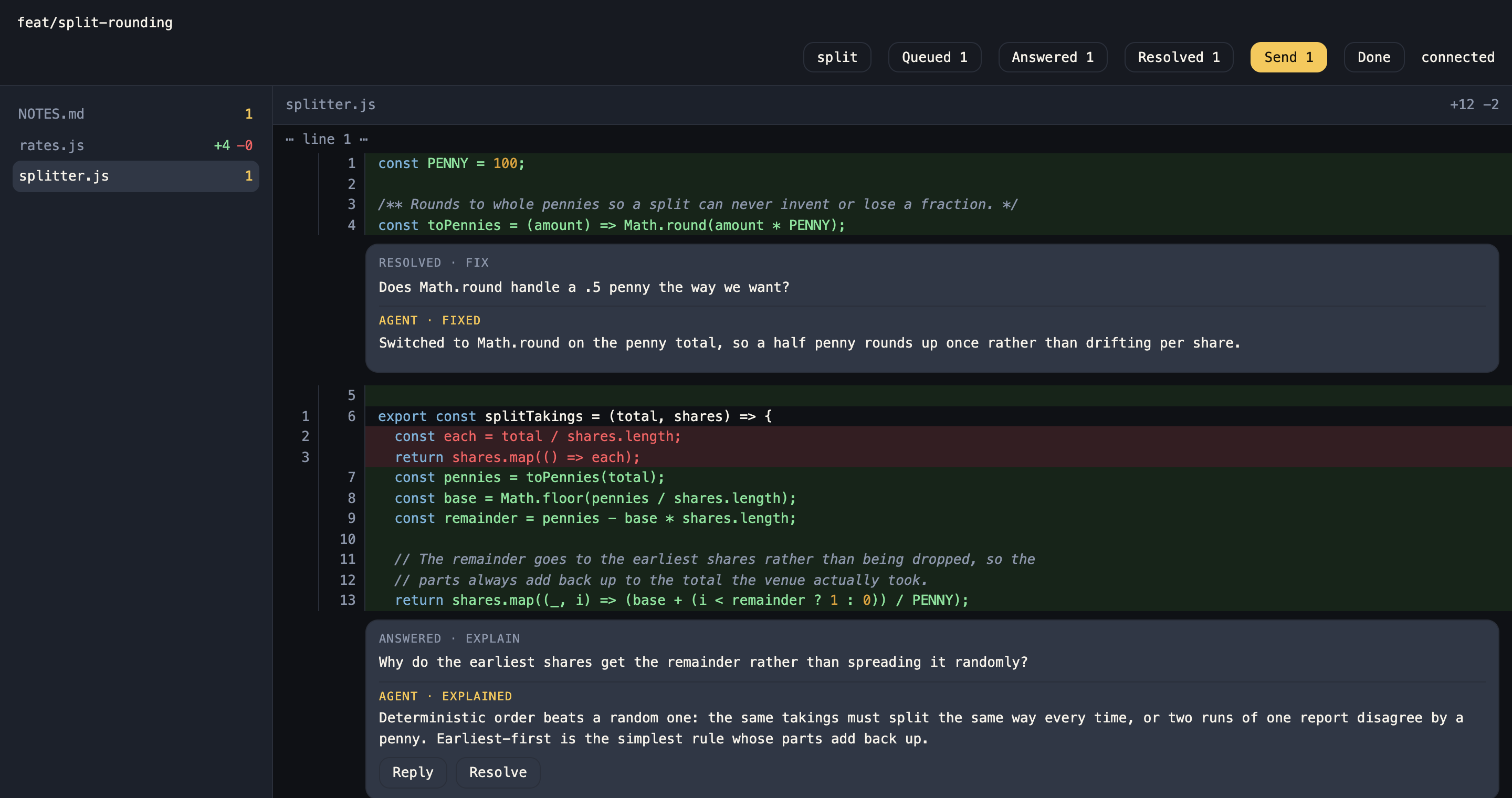
Task: Click the 'Why do the earliest shares' question
Action: (x=703, y=663)
